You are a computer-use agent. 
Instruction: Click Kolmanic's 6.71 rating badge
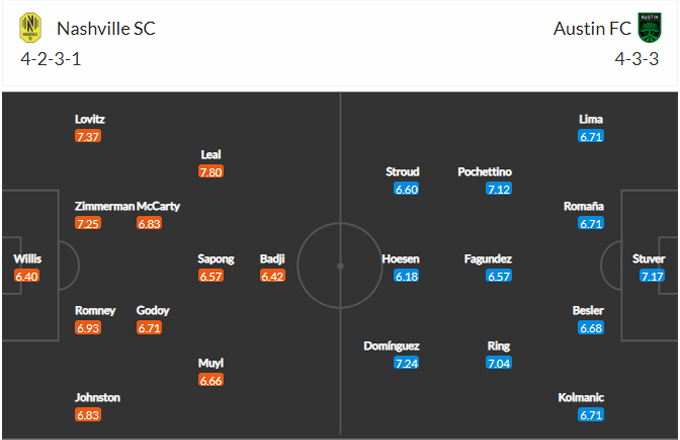[x=590, y=415]
